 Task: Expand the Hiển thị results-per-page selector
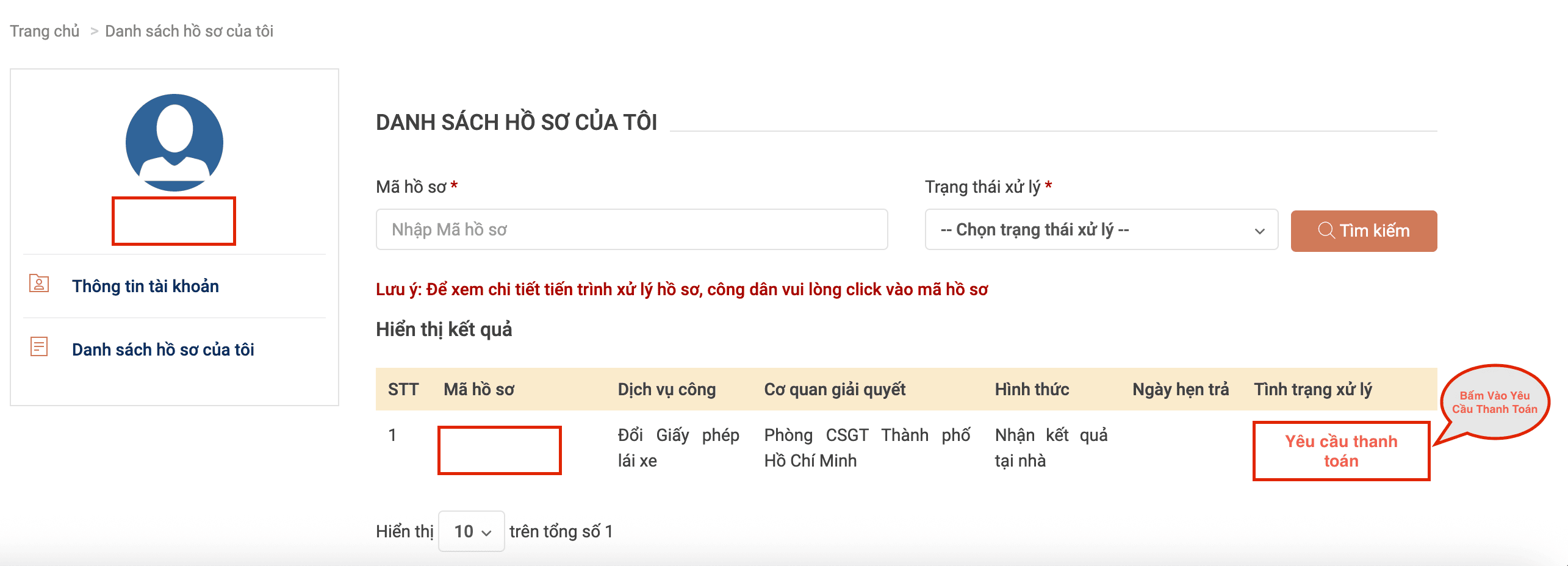471,531
